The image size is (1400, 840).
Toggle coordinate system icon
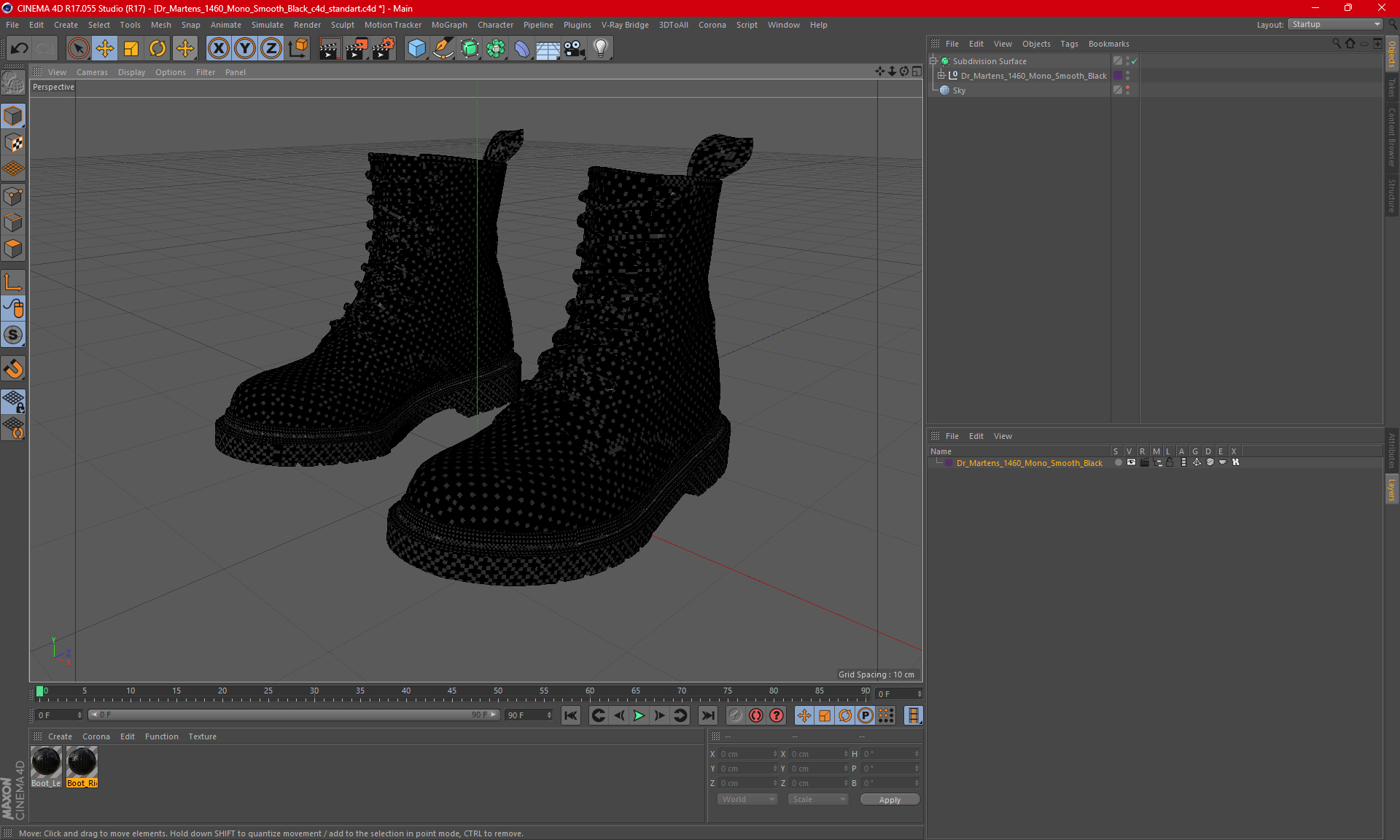[297, 49]
